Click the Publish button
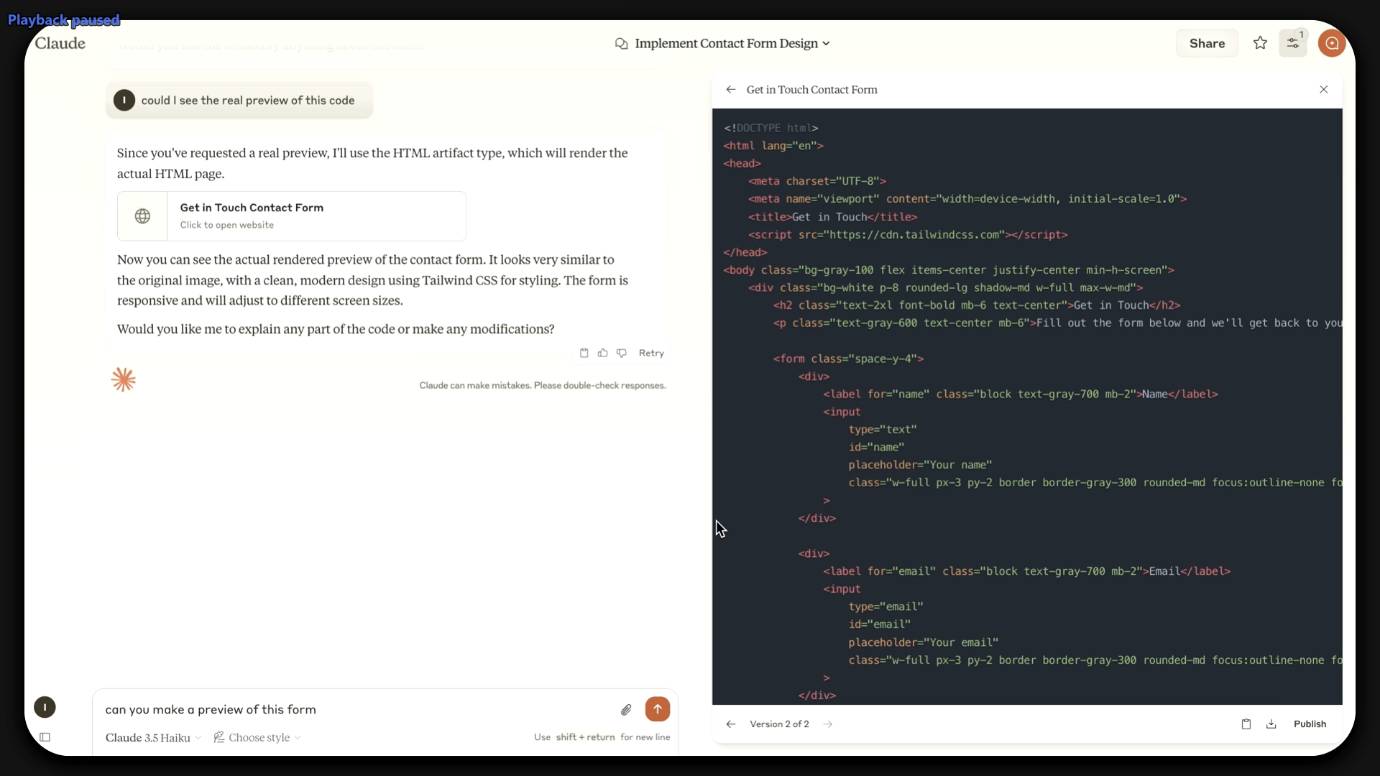1380x776 pixels. pyautogui.click(x=1310, y=724)
